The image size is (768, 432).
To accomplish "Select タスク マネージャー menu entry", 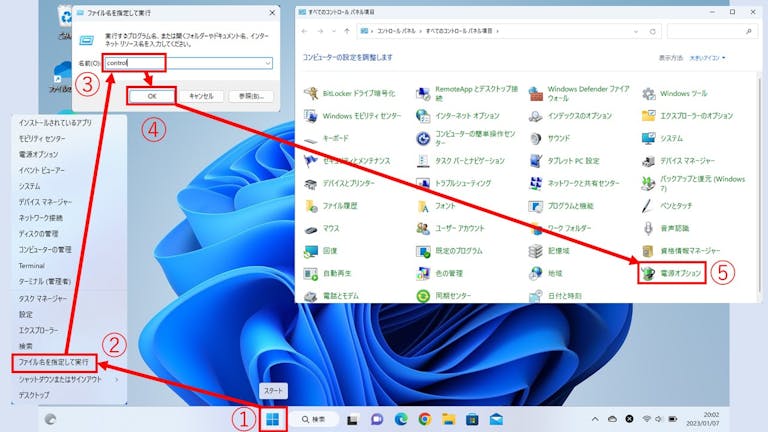I will tap(43, 298).
